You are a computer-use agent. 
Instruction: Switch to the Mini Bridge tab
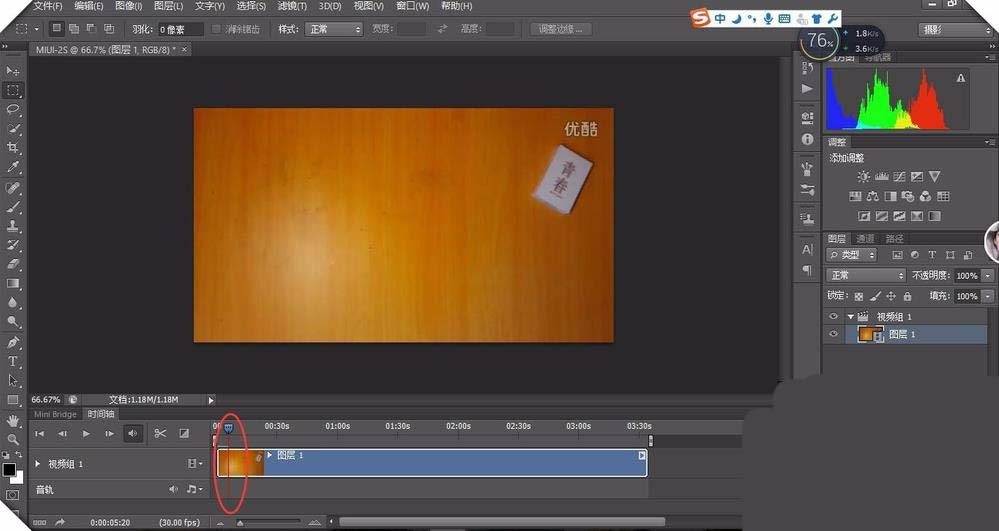(55, 414)
